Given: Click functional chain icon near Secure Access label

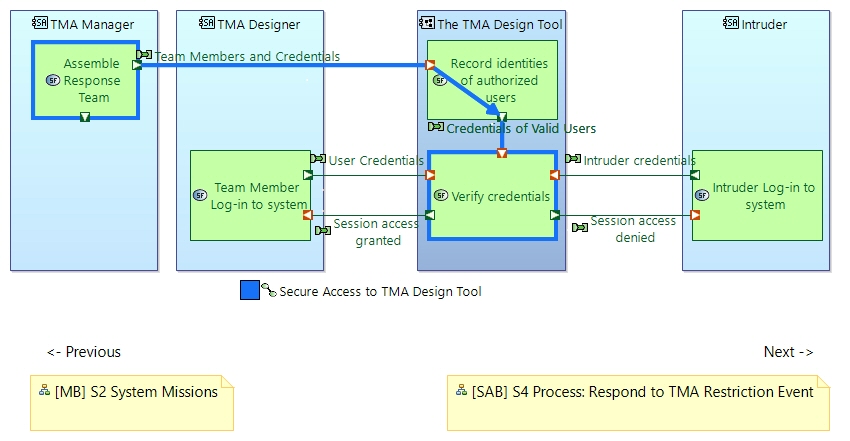Looking at the screenshot, I should click(x=269, y=290).
